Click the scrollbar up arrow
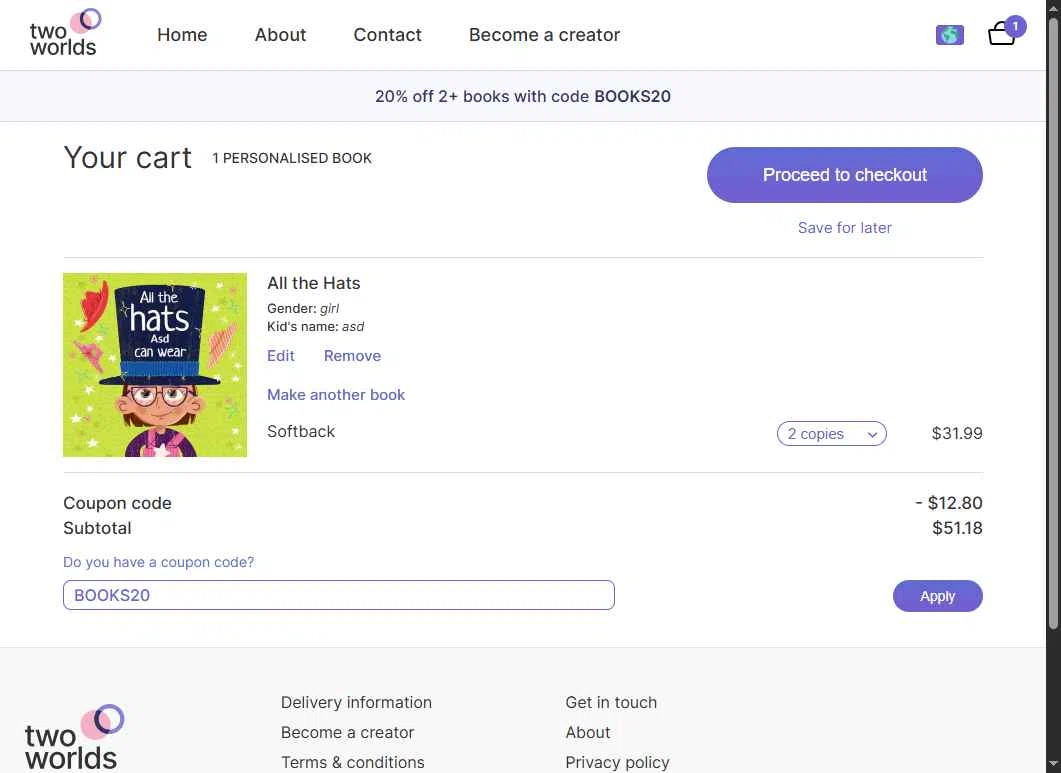The height and width of the screenshot is (773, 1061). (1053, 7)
